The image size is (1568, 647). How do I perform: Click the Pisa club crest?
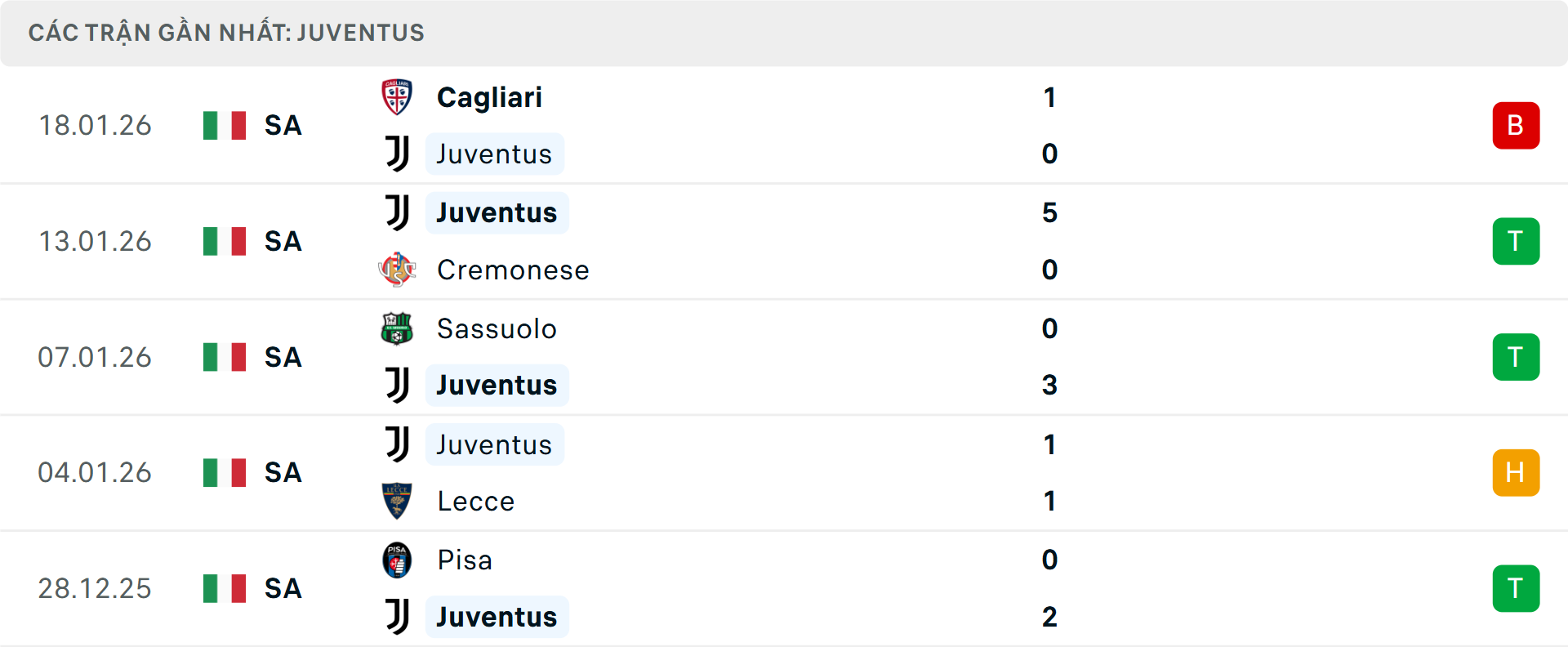(x=397, y=560)
